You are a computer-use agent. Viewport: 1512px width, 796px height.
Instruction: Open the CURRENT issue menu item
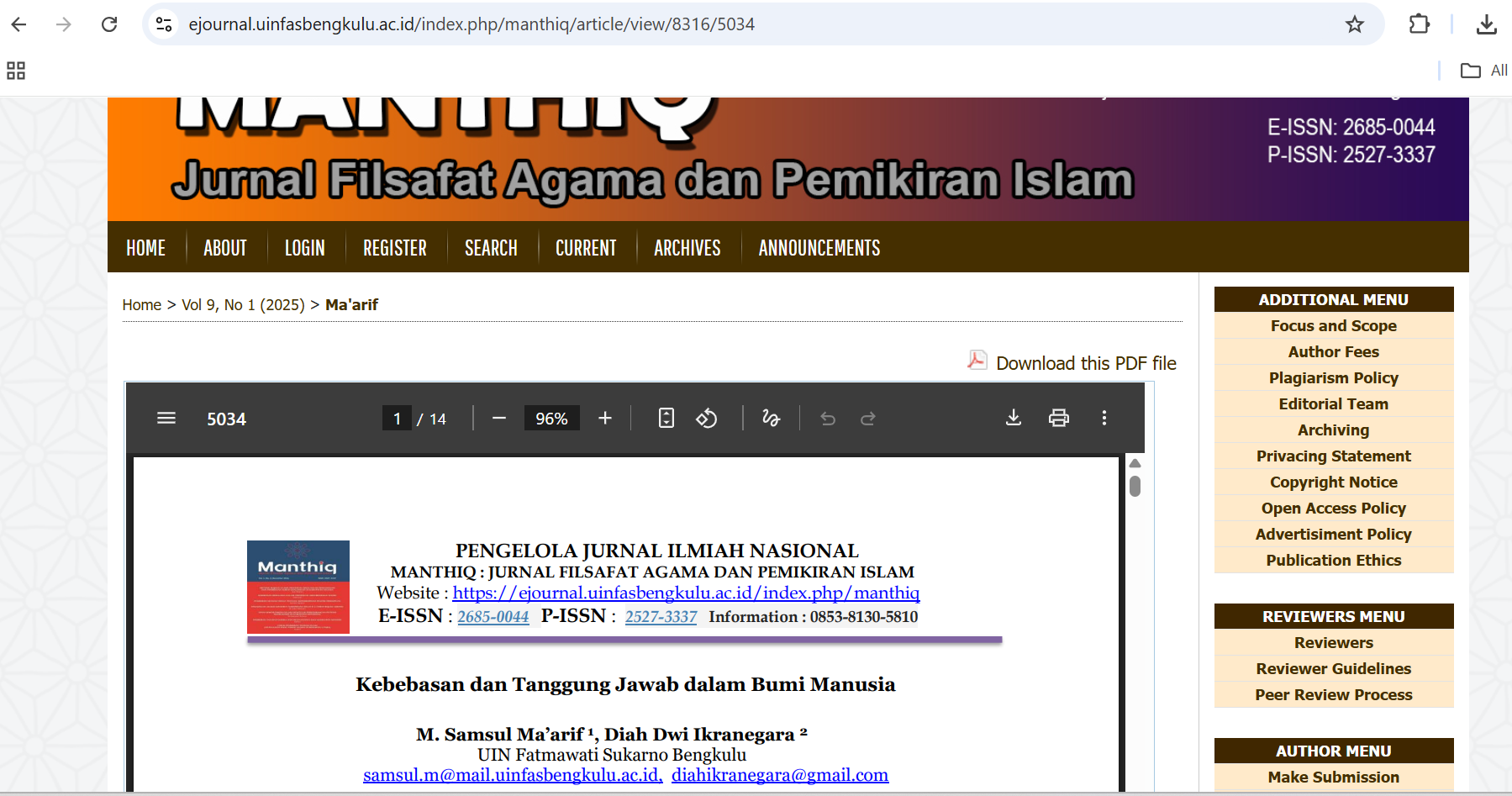pyautogui.click(x=586, y=248)
